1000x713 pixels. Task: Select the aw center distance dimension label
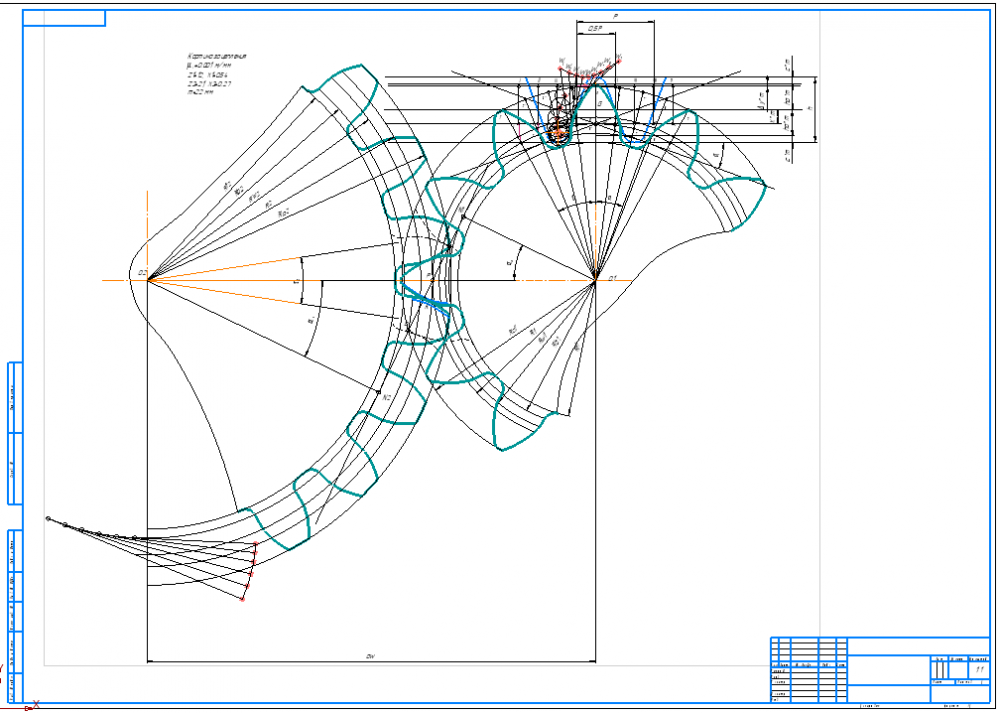[x=370, y=656]
